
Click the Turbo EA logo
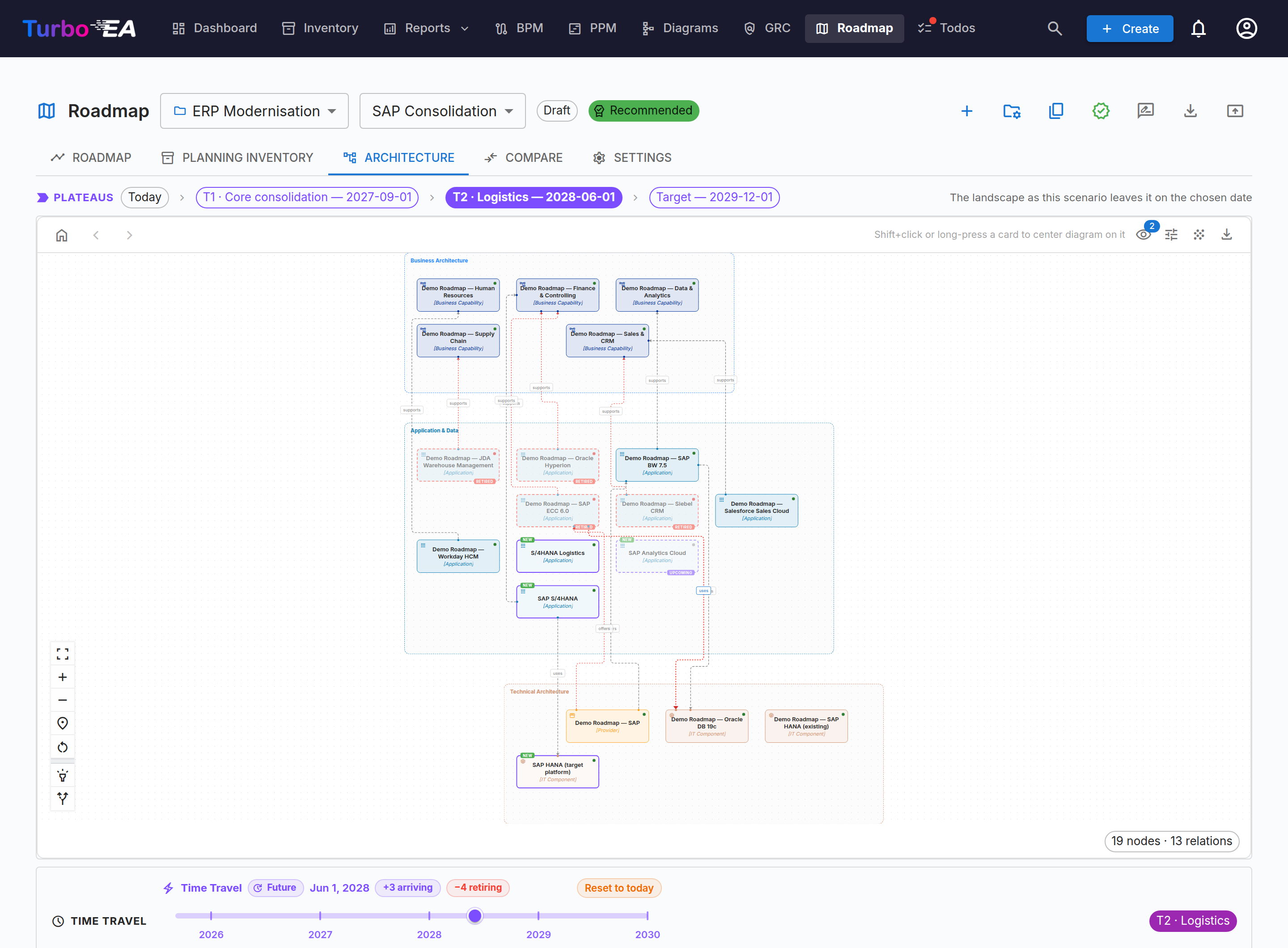[79, 28]
